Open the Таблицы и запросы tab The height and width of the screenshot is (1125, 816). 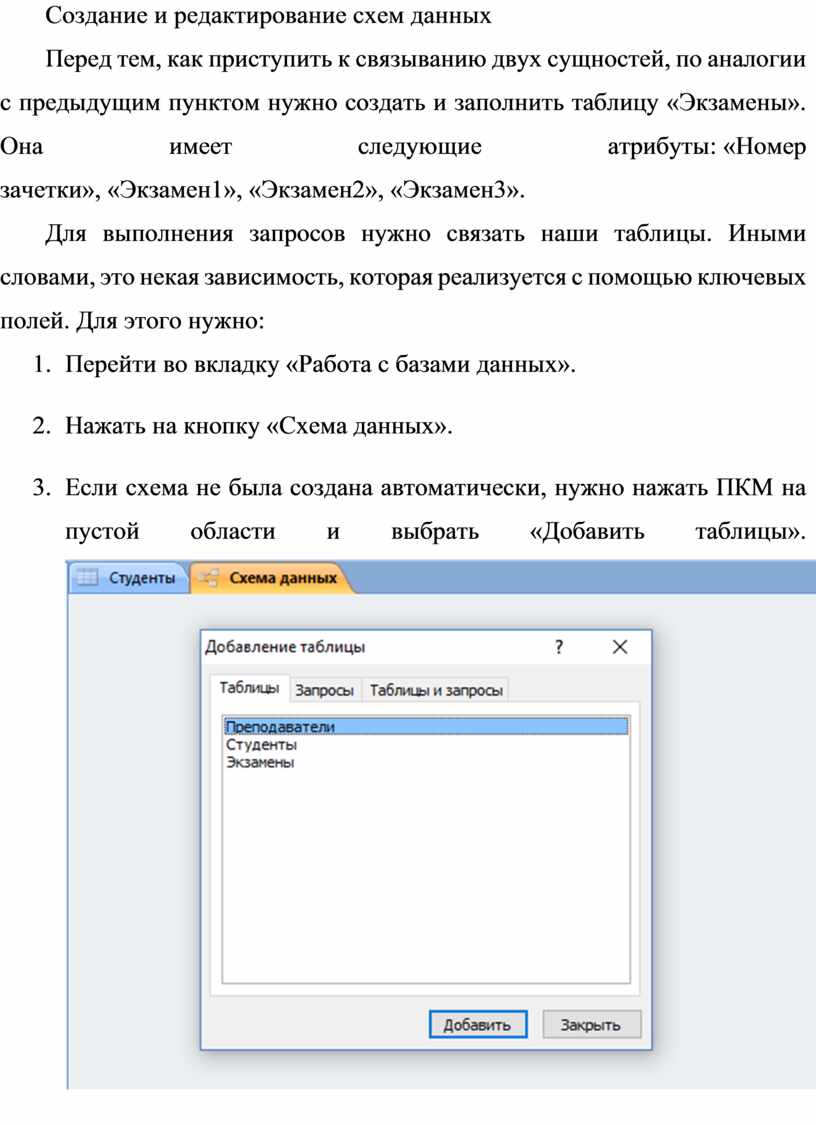436,690
